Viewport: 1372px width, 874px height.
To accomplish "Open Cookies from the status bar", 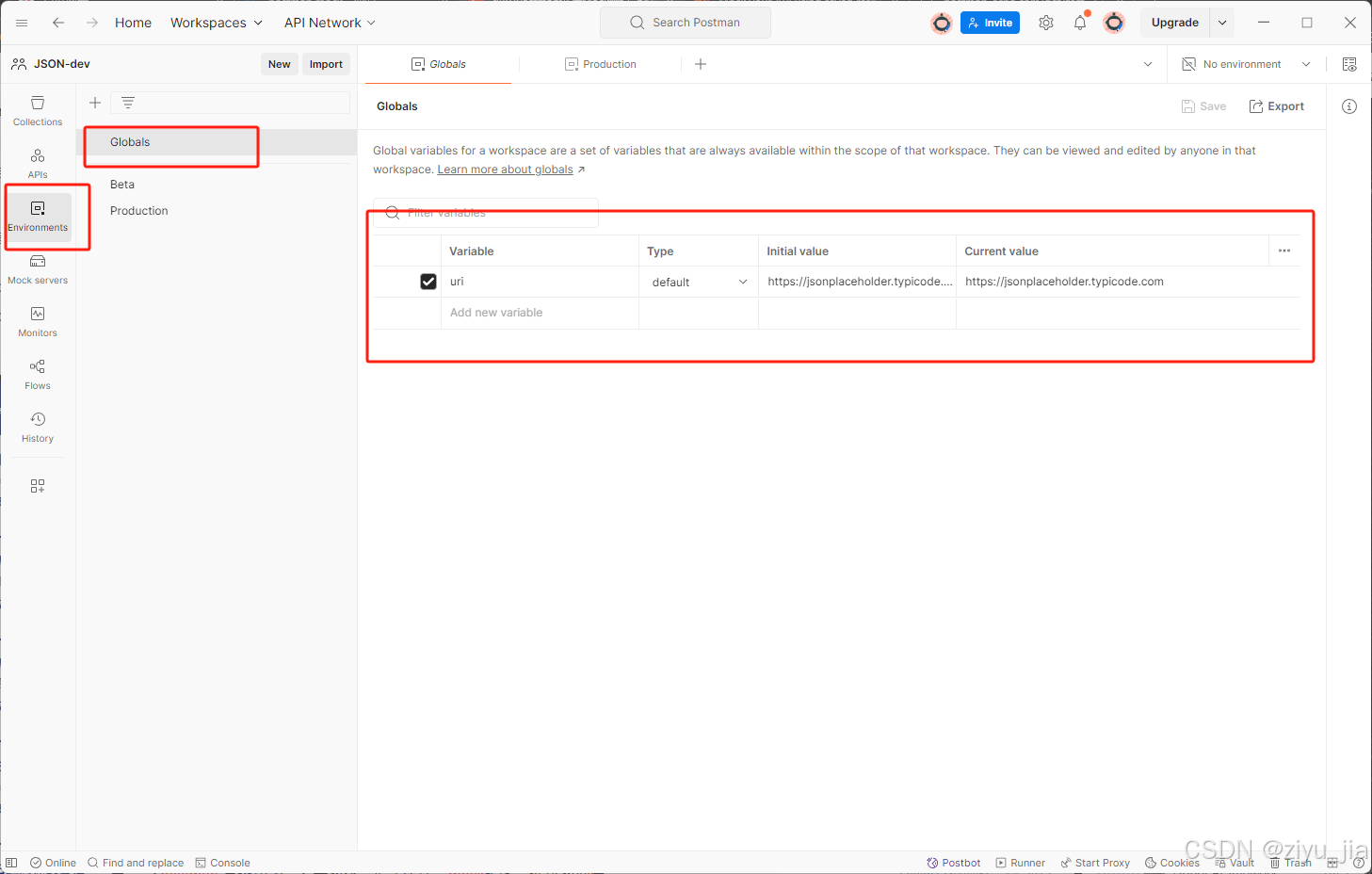I will 1172,863.
